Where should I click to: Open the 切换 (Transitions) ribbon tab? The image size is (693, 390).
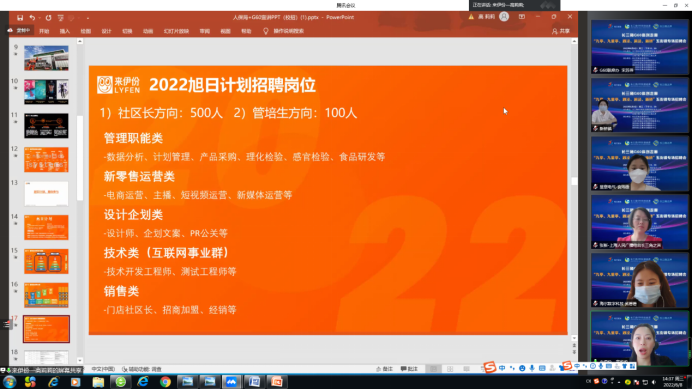coord(127,31)
